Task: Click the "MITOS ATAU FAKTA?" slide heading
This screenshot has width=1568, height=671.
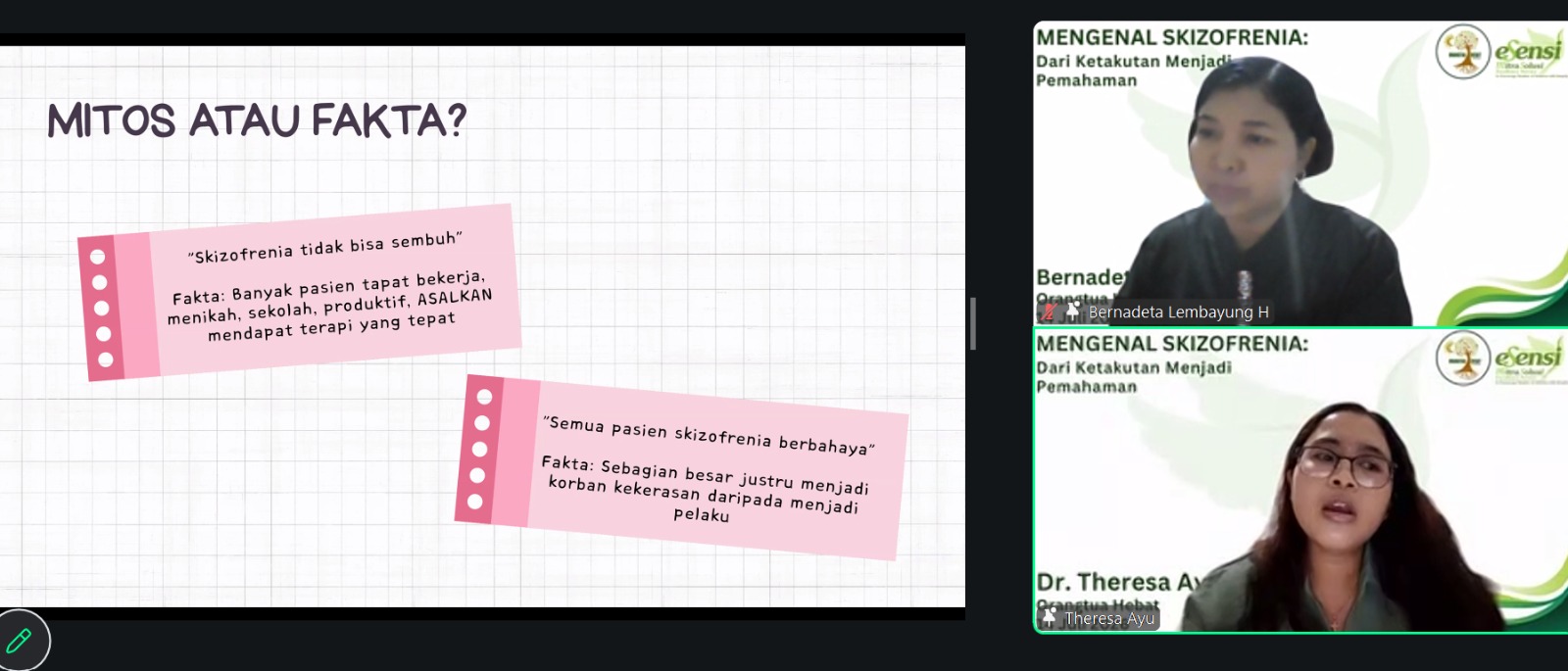Action: (257, 120)
